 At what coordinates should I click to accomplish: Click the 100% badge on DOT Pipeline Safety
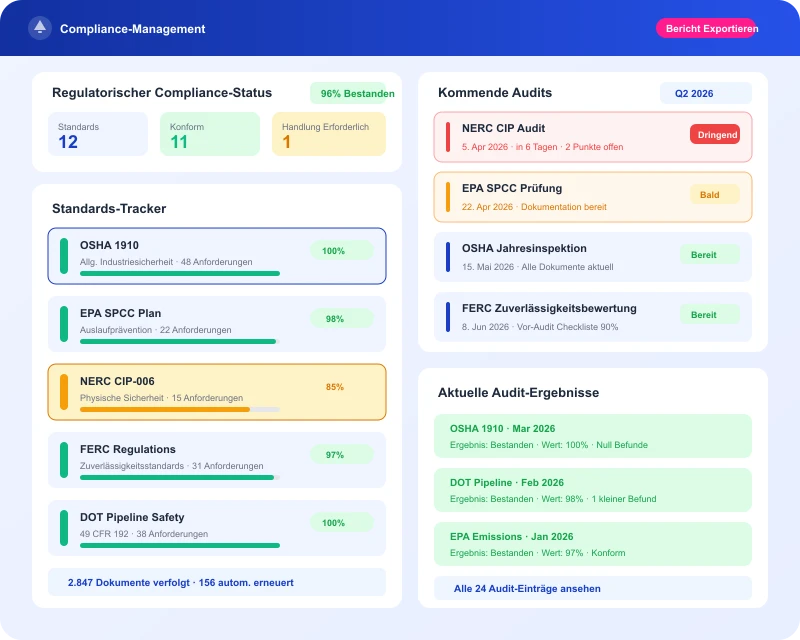(342, 522)
